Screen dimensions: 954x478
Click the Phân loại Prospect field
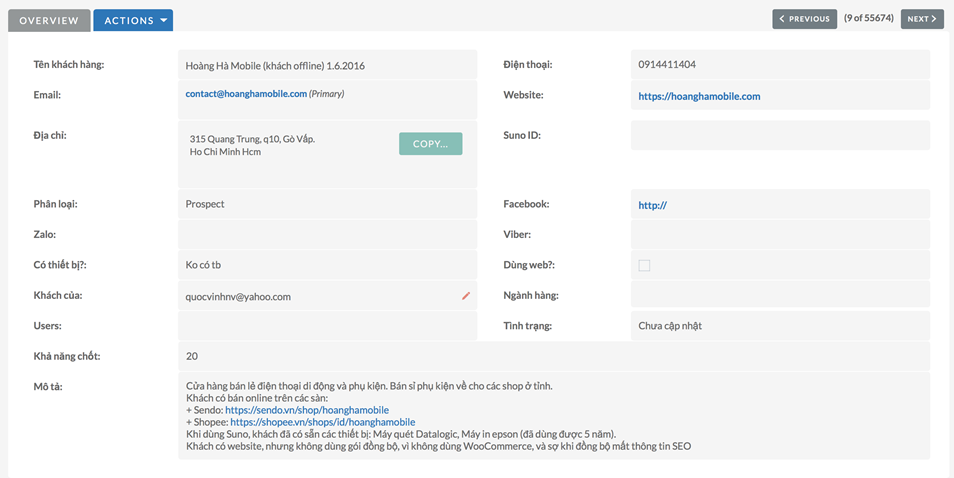(x=327, y=204)
